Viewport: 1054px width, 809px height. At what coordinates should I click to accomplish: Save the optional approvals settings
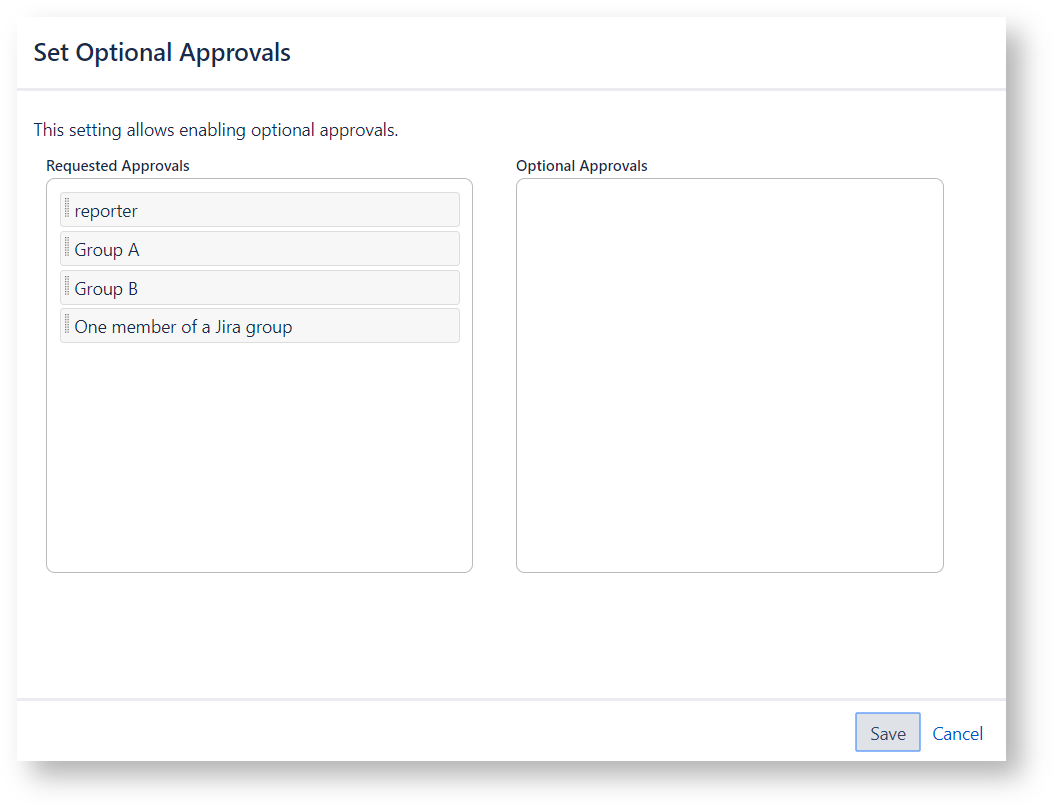coord(887,733)
